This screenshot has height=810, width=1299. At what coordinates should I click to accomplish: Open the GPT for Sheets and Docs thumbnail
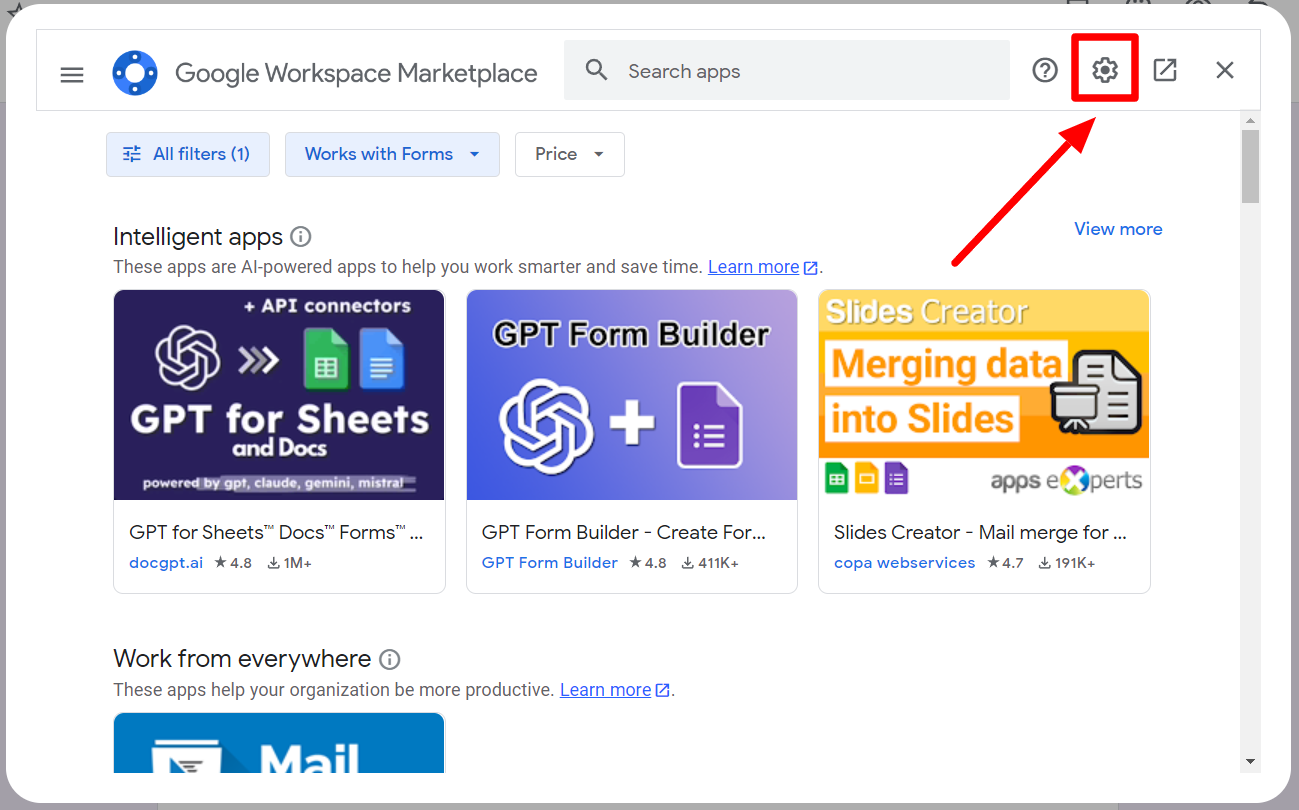tap(279, 395)
